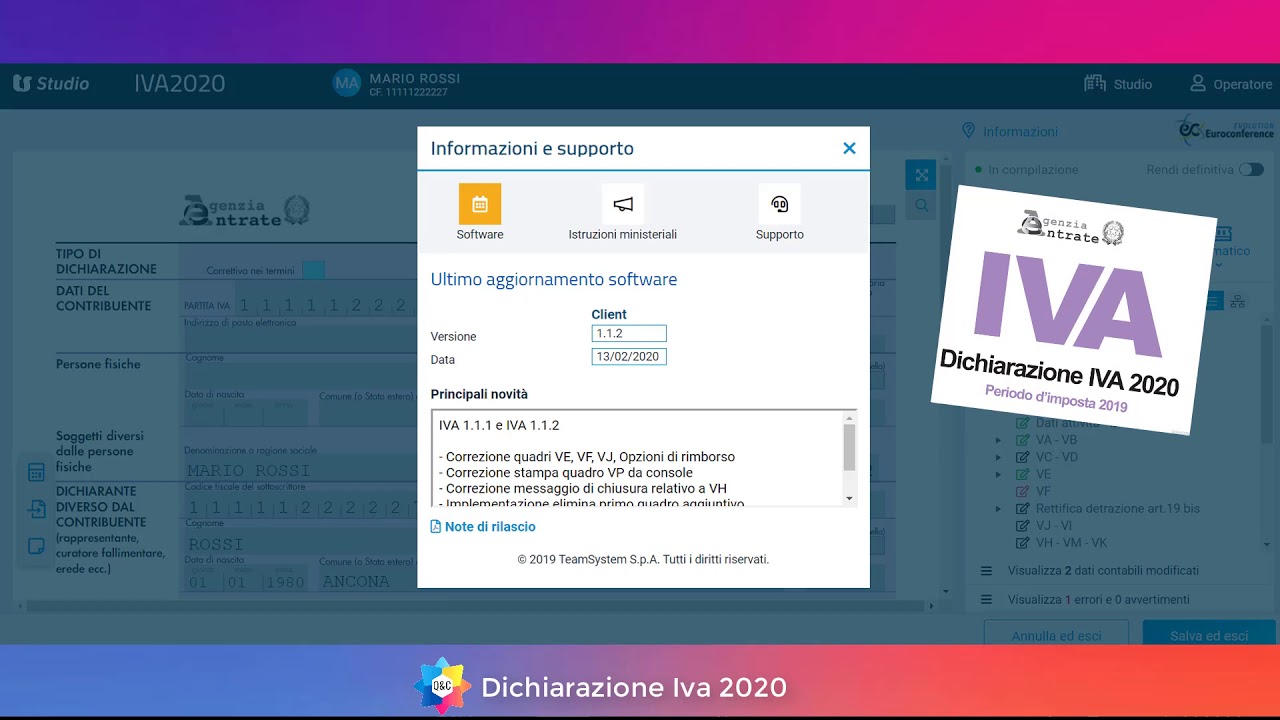Click the MA avatar for Mario Rossi

(x=346, y=84)
